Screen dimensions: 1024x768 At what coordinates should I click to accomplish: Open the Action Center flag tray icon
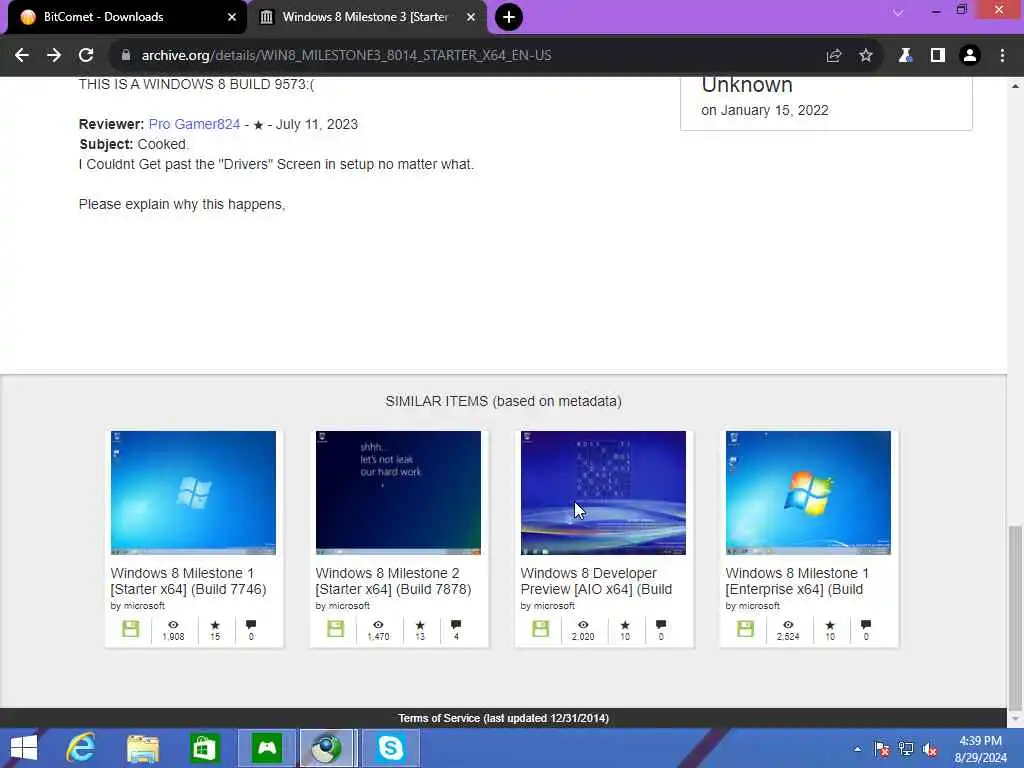click(881, 749)
